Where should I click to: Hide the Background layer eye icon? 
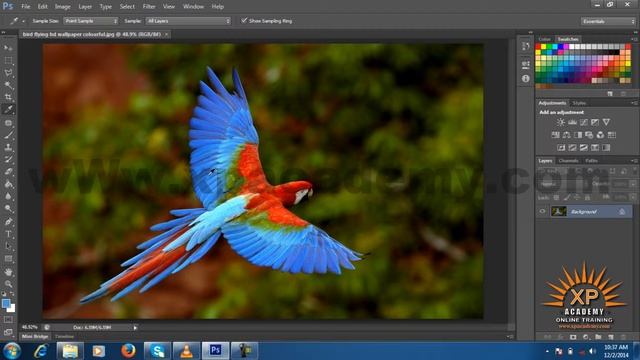(542, 211)
